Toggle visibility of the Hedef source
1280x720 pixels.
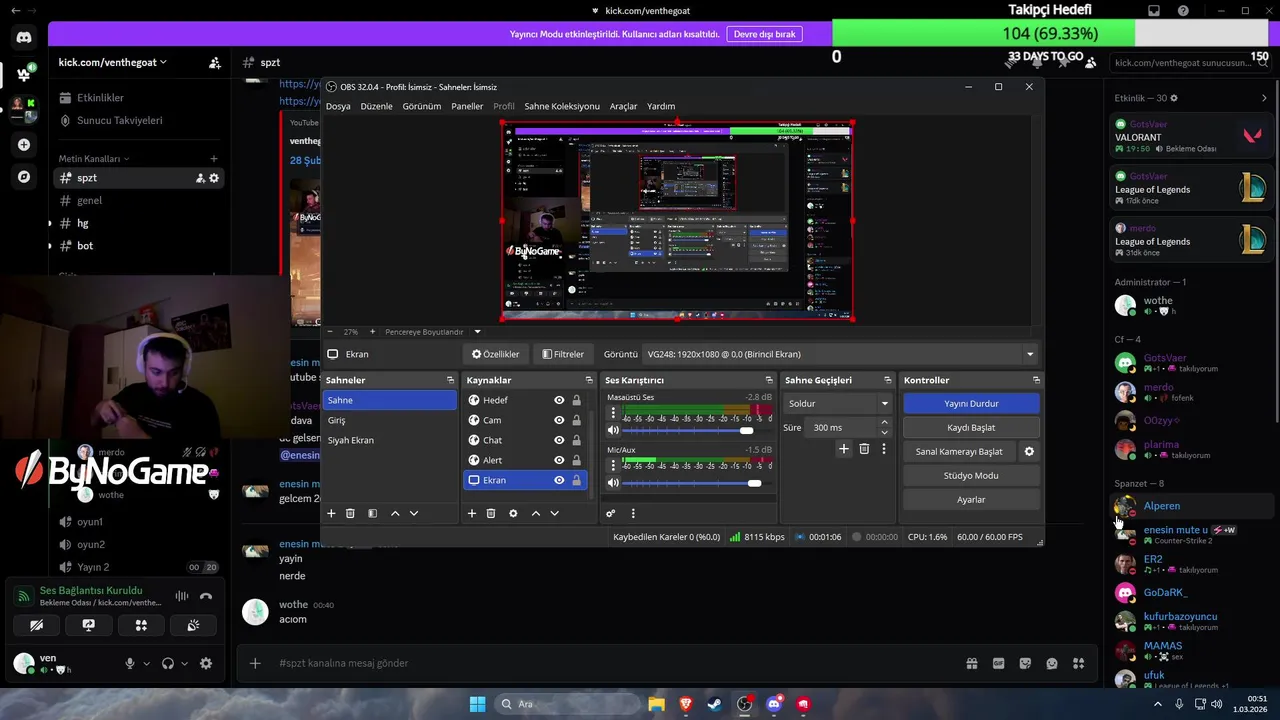point(559,400)
